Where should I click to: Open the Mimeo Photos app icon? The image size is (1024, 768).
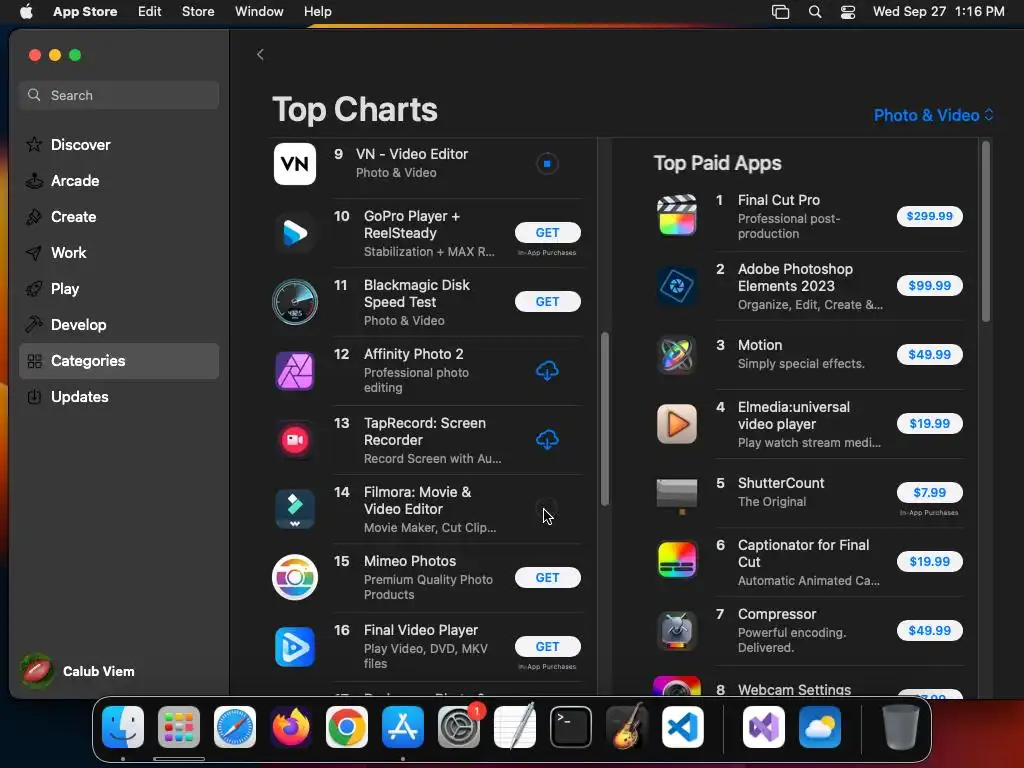tap(295, 578)
